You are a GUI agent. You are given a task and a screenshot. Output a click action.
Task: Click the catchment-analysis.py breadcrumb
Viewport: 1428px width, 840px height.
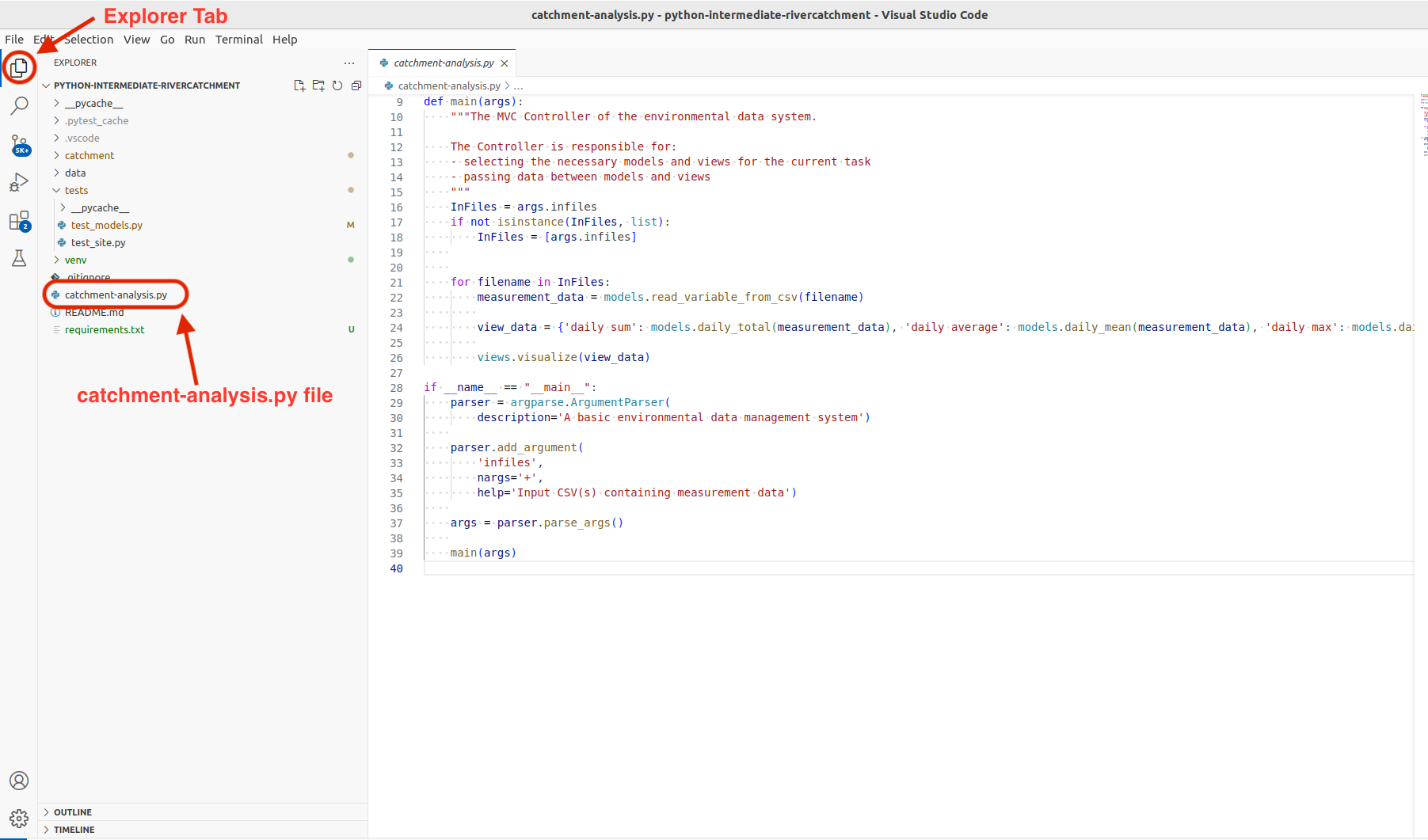click(x=449, y=86)
